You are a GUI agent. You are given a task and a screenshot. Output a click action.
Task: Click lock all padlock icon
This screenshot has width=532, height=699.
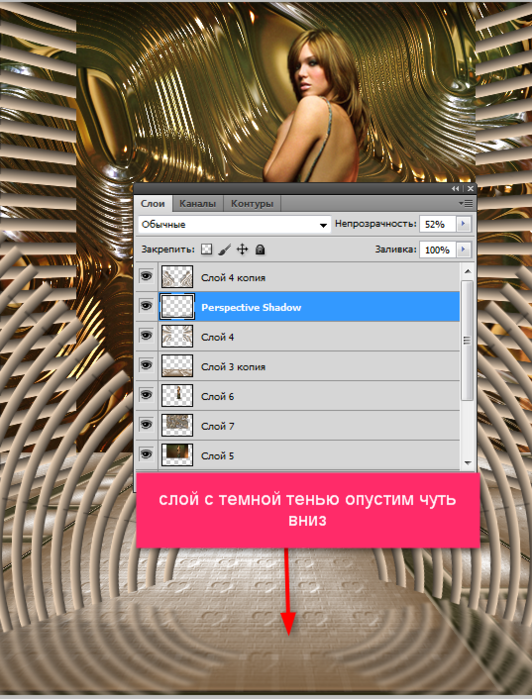pyautogui.click(x=260, y=250)
